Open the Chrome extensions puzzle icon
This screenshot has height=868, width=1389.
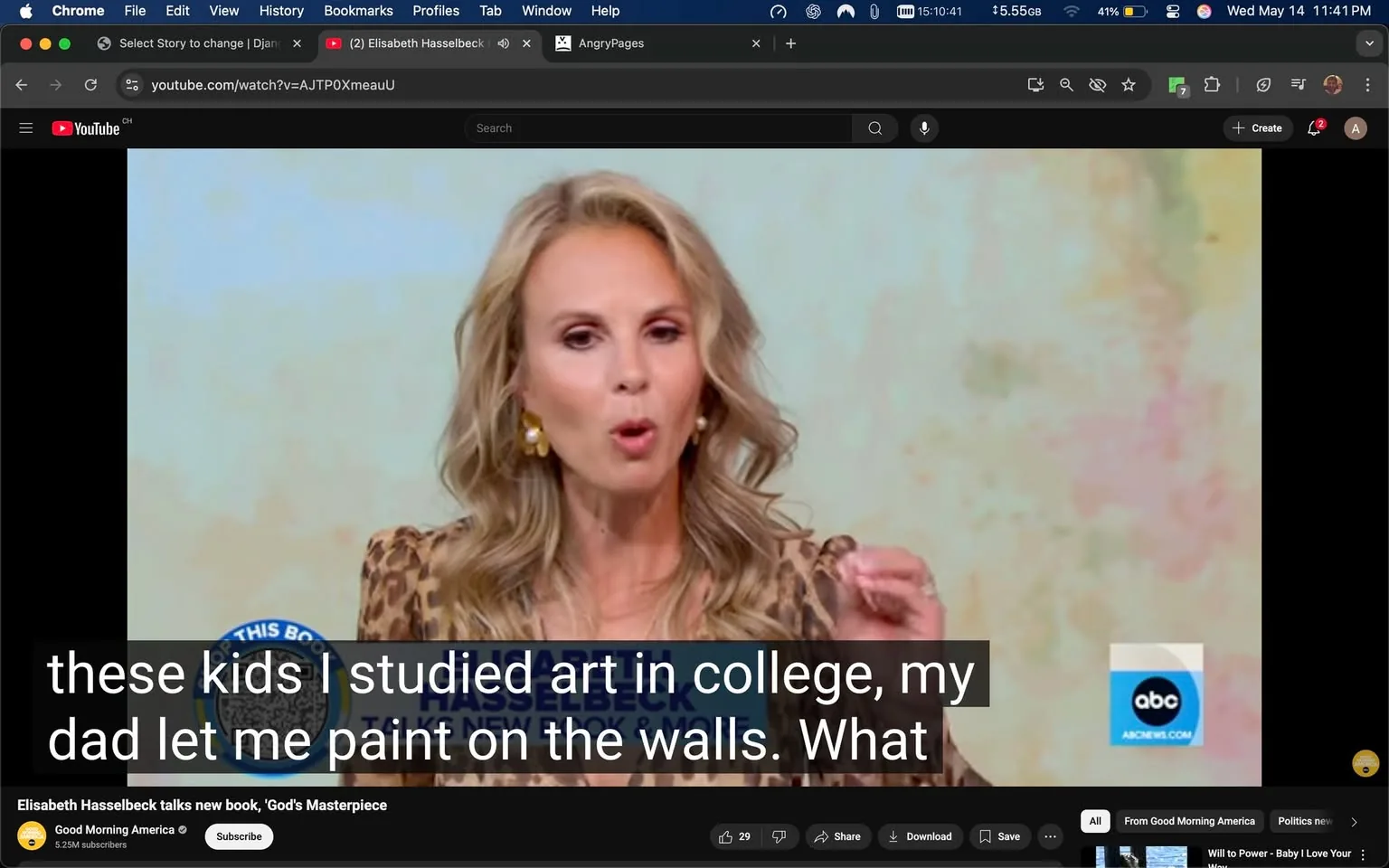[1212, 84]
